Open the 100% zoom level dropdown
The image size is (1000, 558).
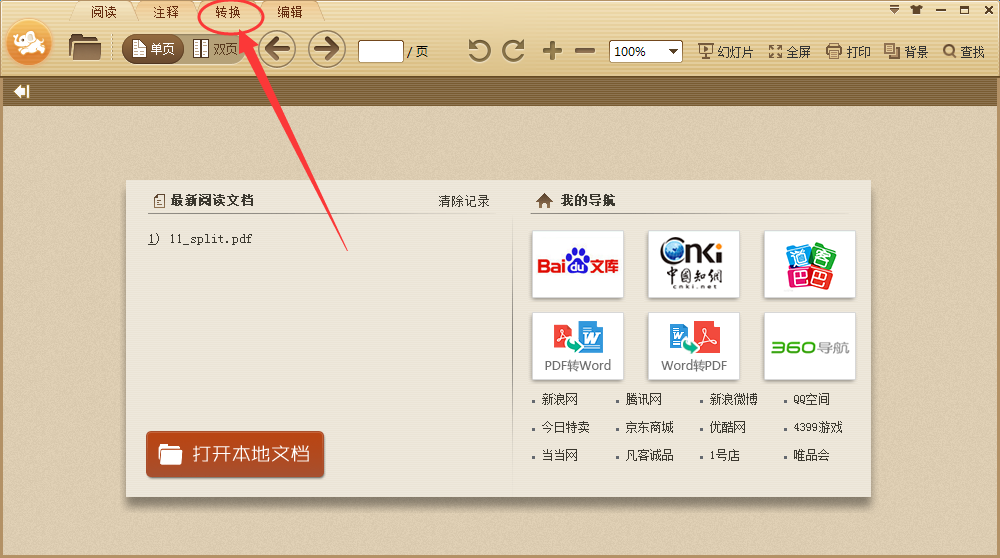[x=673, y=51]
